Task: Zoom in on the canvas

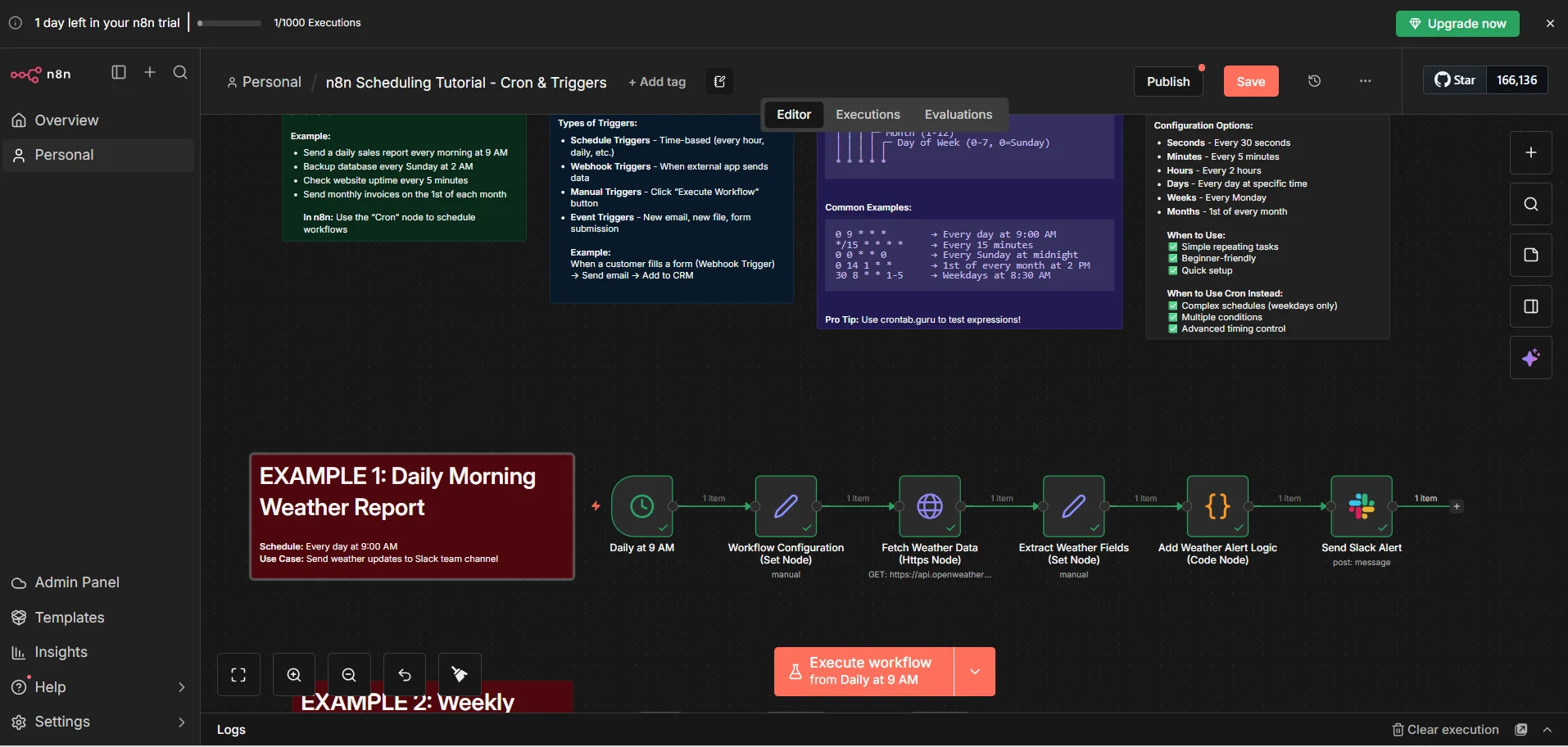Action: pyautogui.click(x=292, y=674)
